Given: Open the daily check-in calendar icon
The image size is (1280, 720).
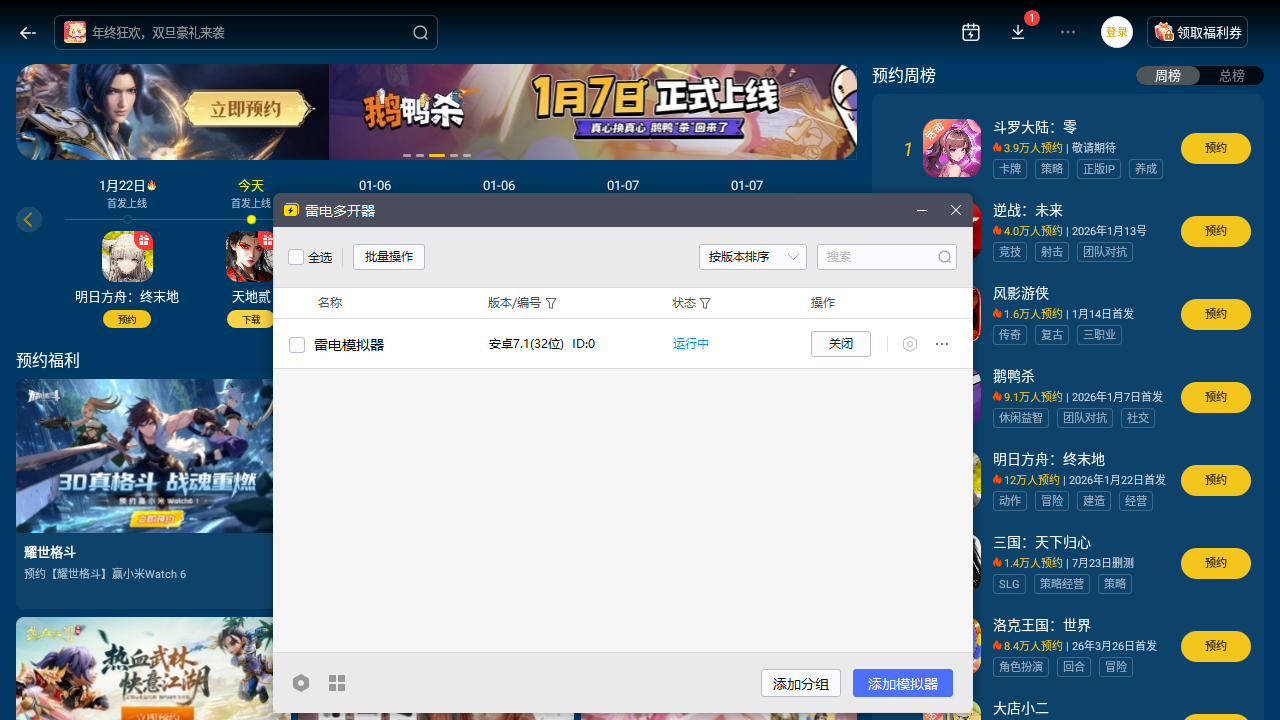Looking at the screenshot, I should click(x=970, y=32).
